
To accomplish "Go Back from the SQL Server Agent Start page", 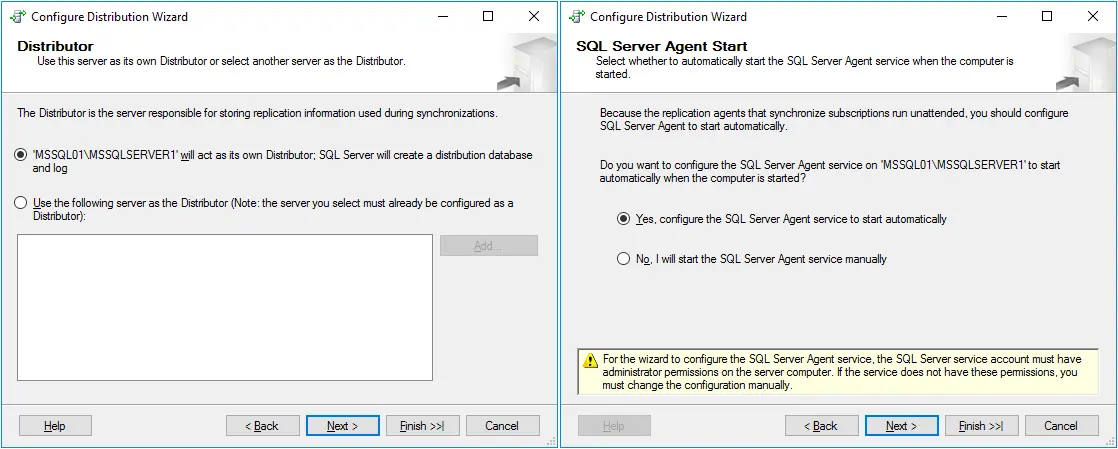I will point(821,426).
